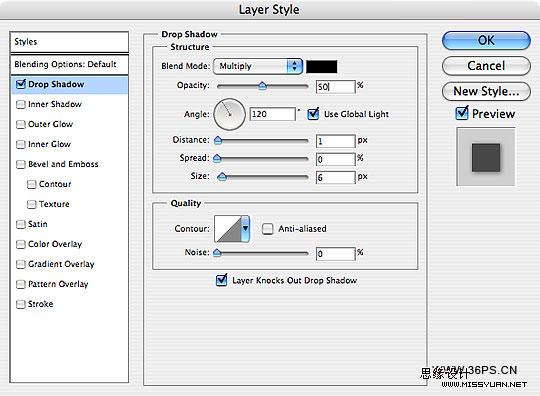Click the Angle value field

(x=272, y=114)
